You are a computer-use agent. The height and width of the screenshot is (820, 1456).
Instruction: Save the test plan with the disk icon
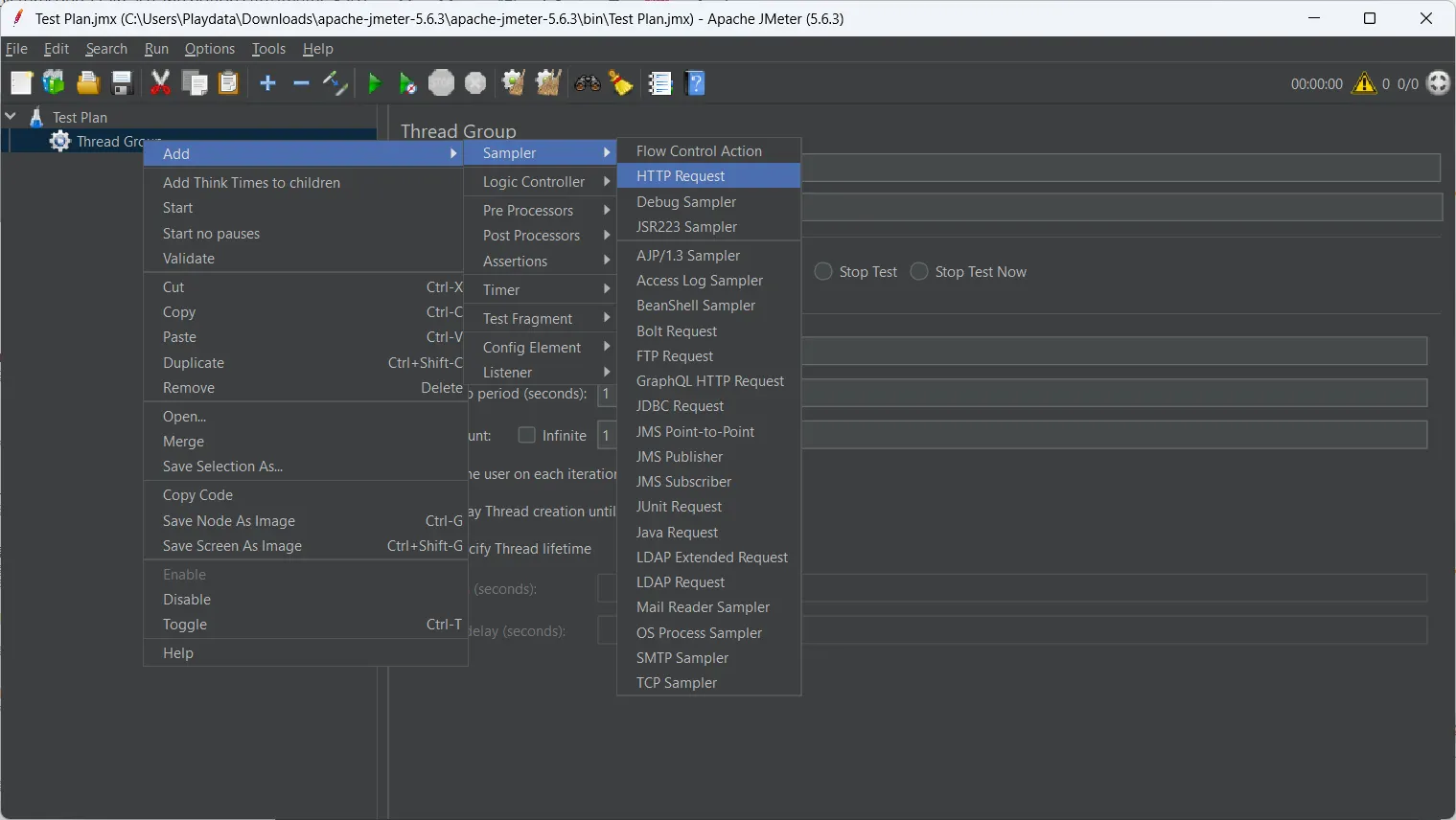(122, 83)
